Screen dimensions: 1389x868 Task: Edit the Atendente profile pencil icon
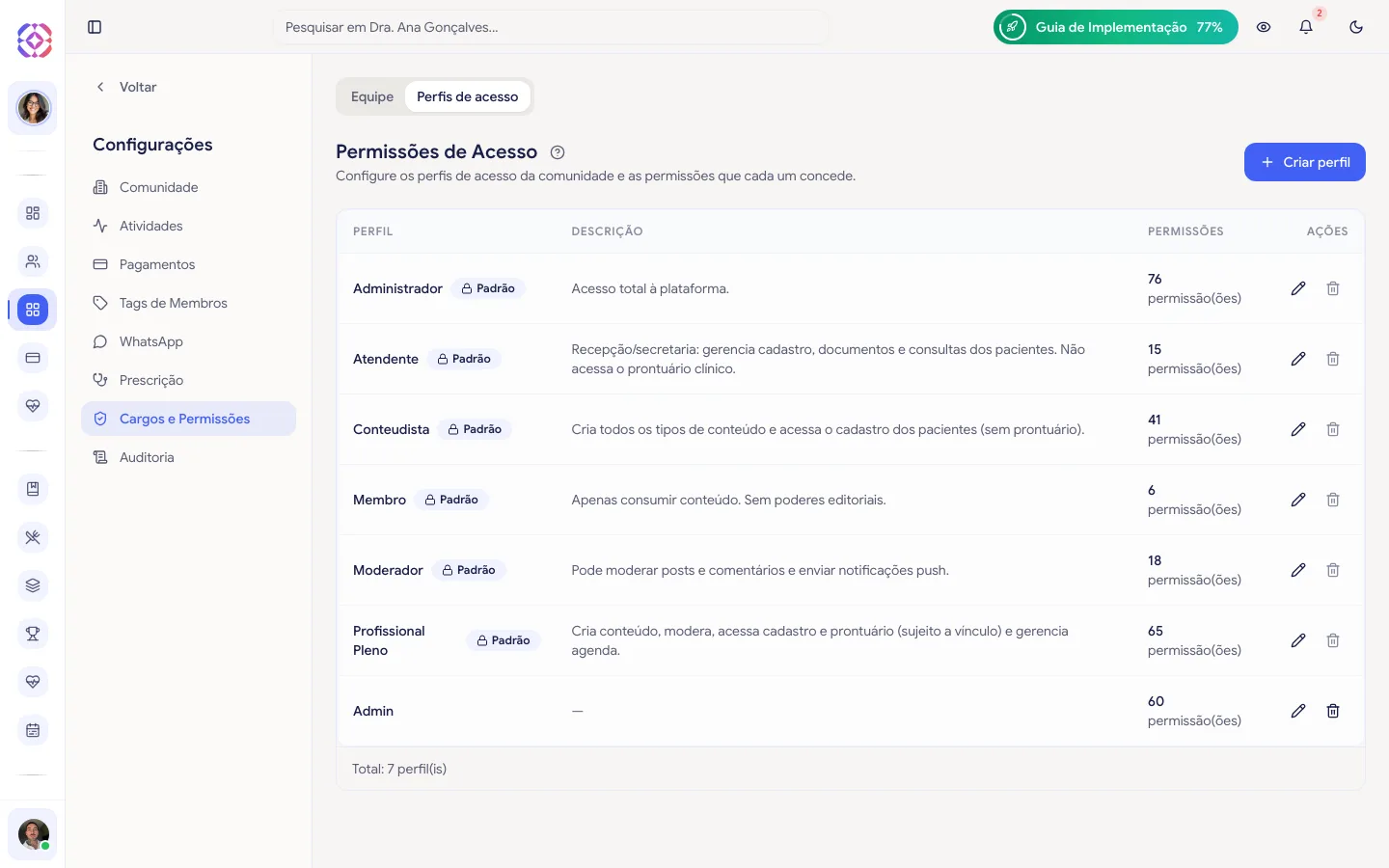1298,359
